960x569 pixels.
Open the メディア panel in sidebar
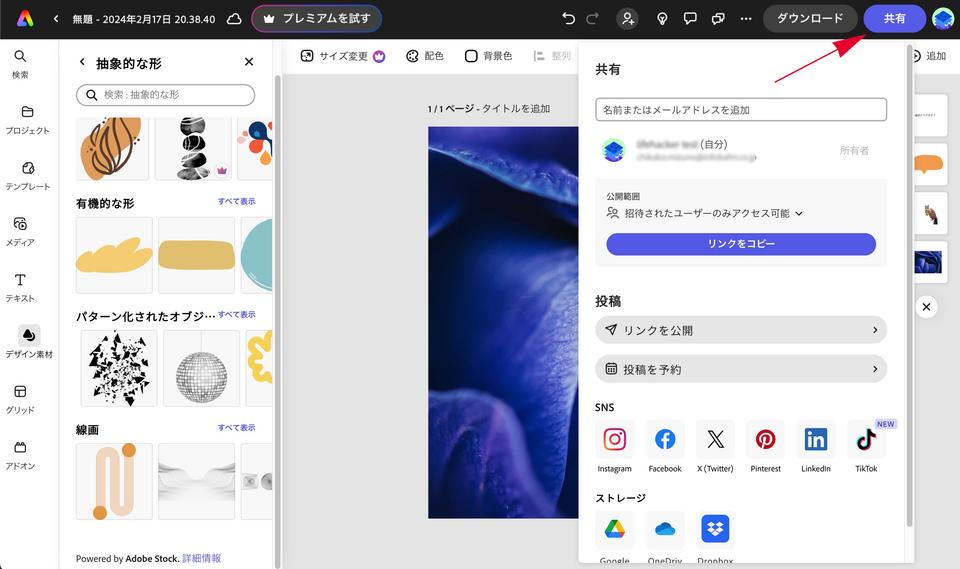(x=20, y=230)
